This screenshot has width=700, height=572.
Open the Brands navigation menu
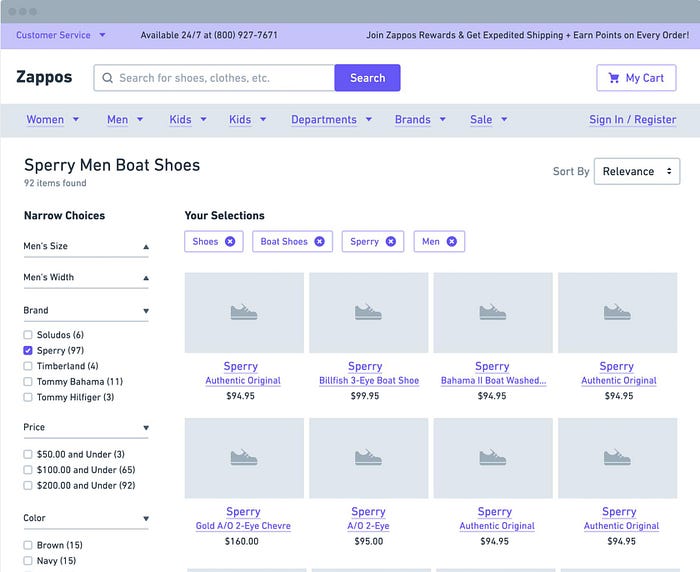(x=420, y=120)
